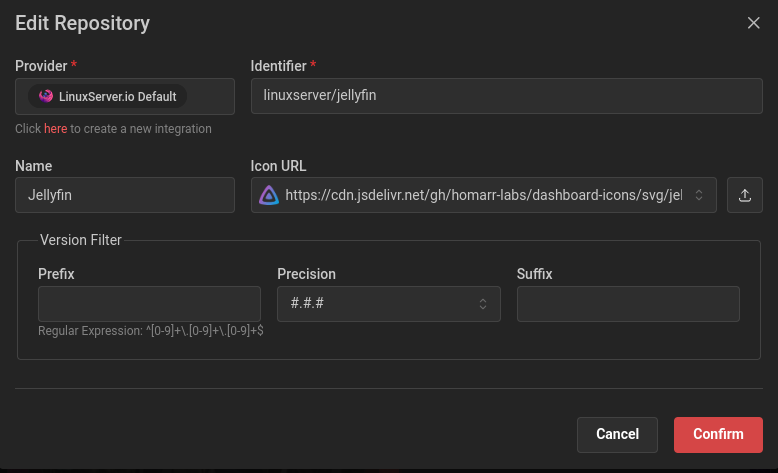778x473 pixels.
Task: Expand the Icon URL suggestions chevron
Action: click(x=699, y=196)
